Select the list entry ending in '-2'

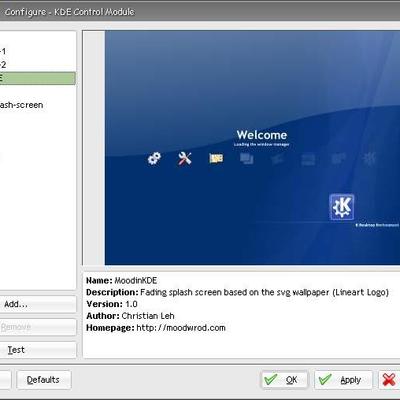tap(38, 65)
